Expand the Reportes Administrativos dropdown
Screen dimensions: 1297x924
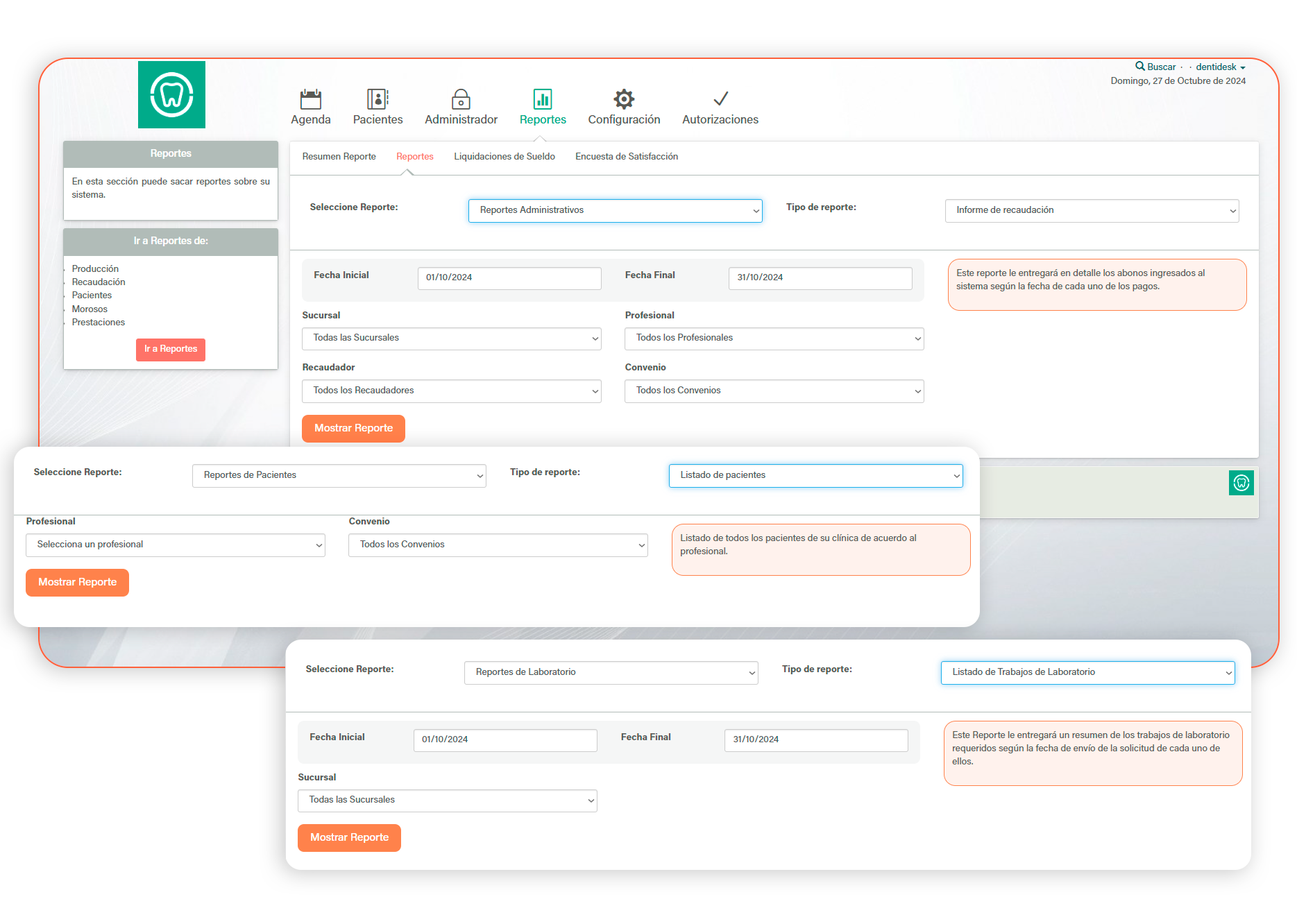[615, 211]
